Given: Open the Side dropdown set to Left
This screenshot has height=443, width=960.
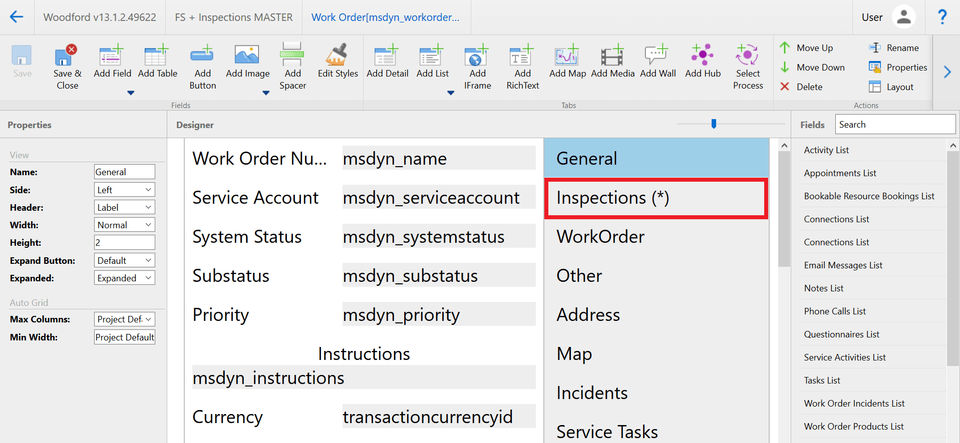Looking at the screenshot, I should 125,190.
